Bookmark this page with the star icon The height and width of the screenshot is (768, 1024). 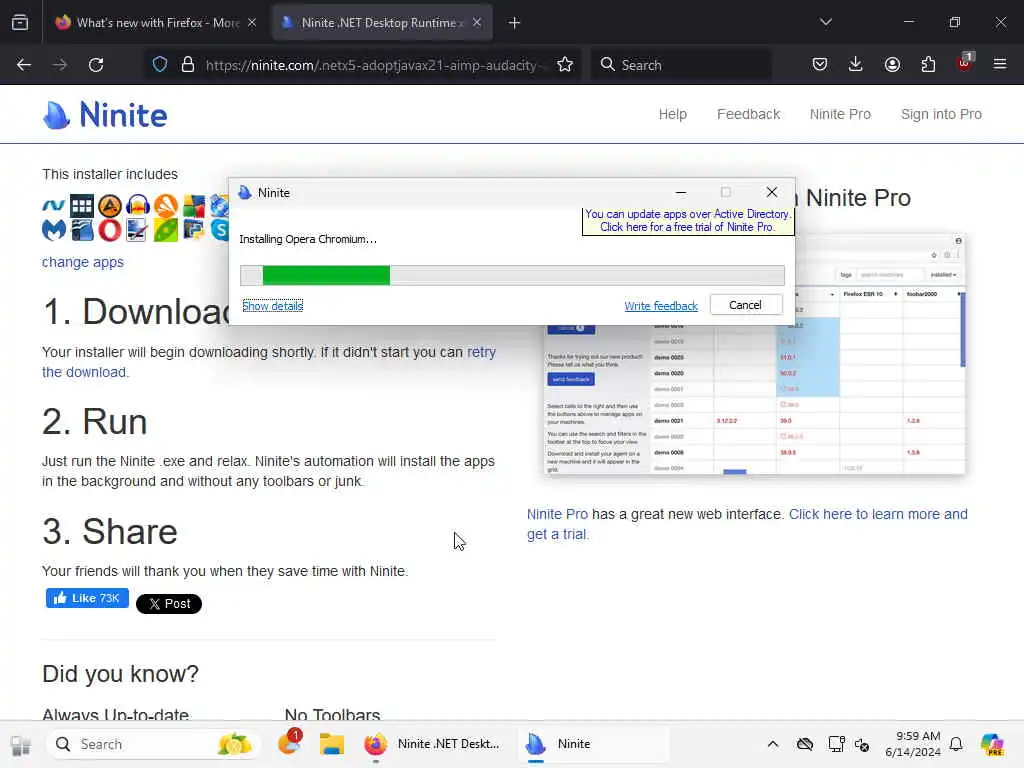(565, 65)
